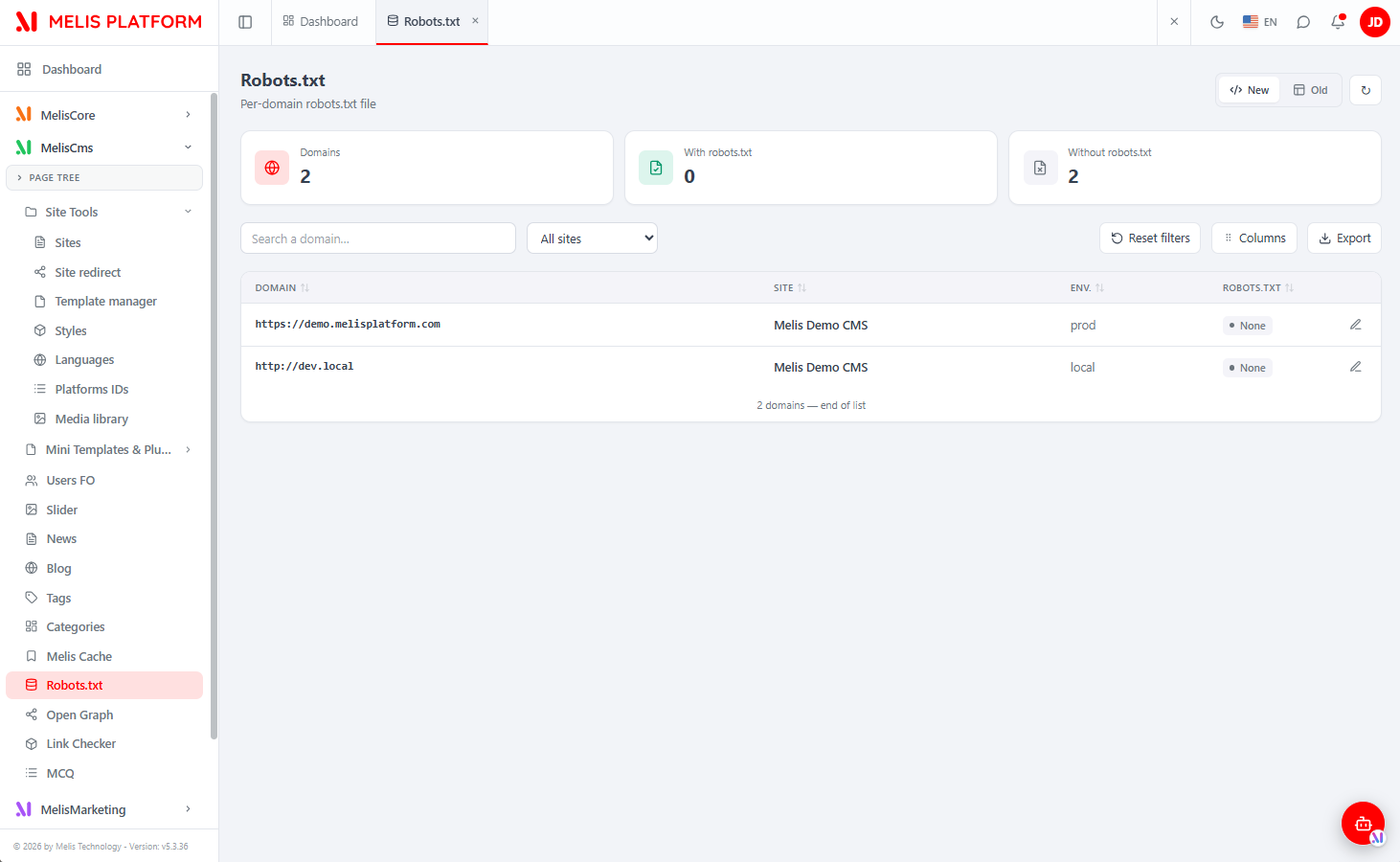Screen dimensions: 1400x862
Task: Switch to the New view
Action: (x=1250, y=90)
